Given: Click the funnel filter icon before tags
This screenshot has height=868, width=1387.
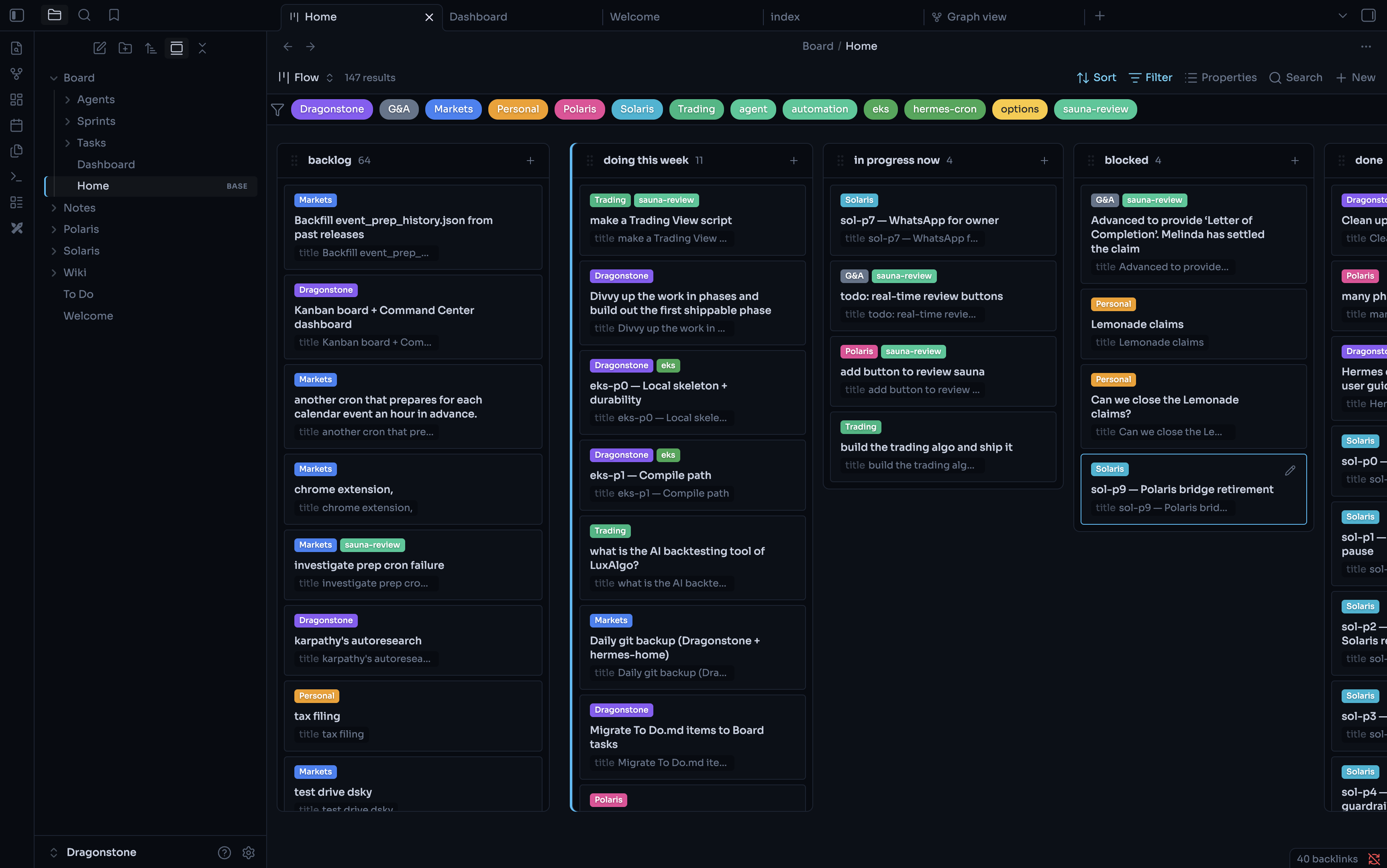Looking at the screenshot, I should pyautogui.click(x=277, y=110).
